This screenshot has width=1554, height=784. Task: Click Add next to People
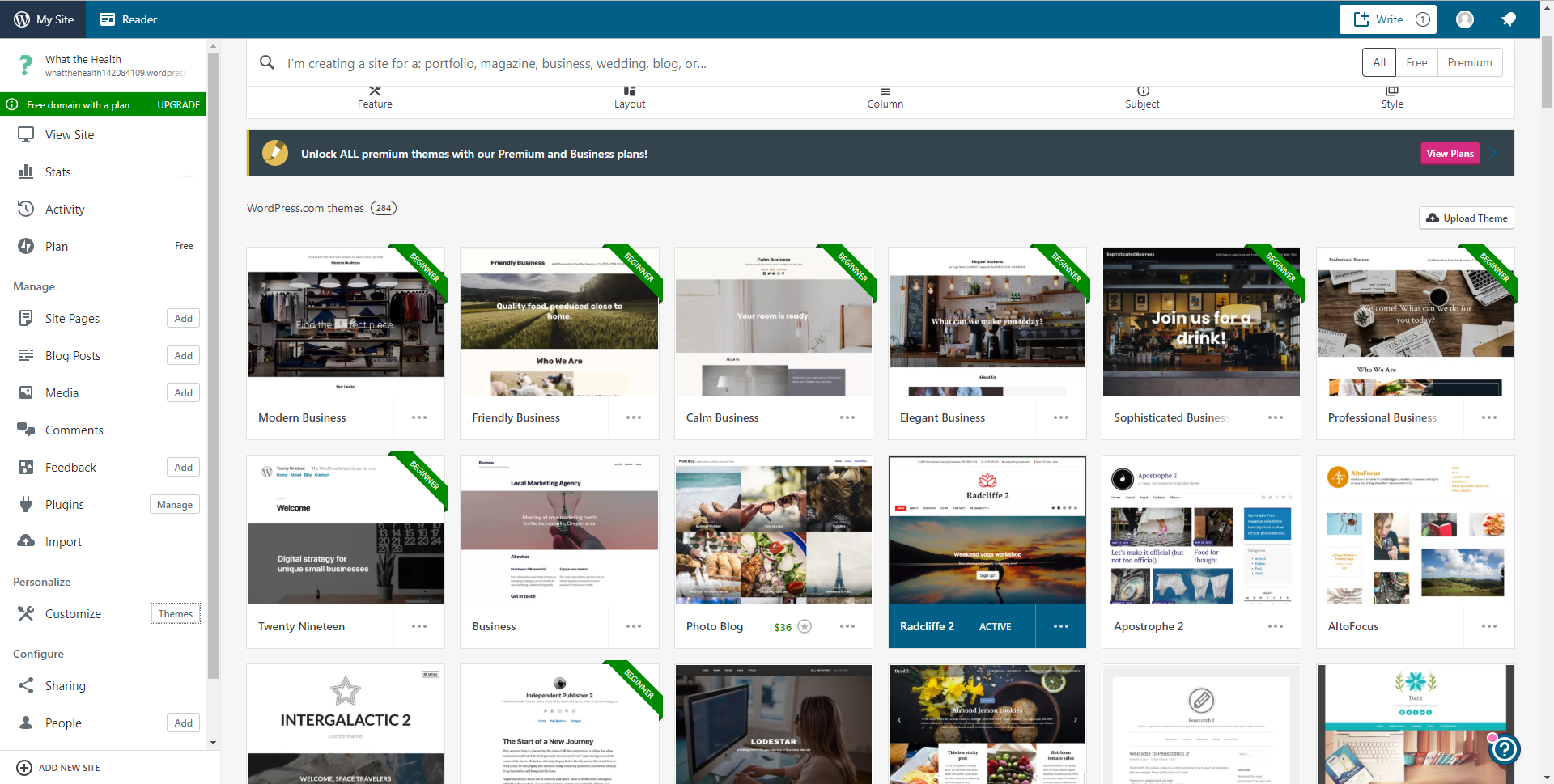(x=184, y=723)
